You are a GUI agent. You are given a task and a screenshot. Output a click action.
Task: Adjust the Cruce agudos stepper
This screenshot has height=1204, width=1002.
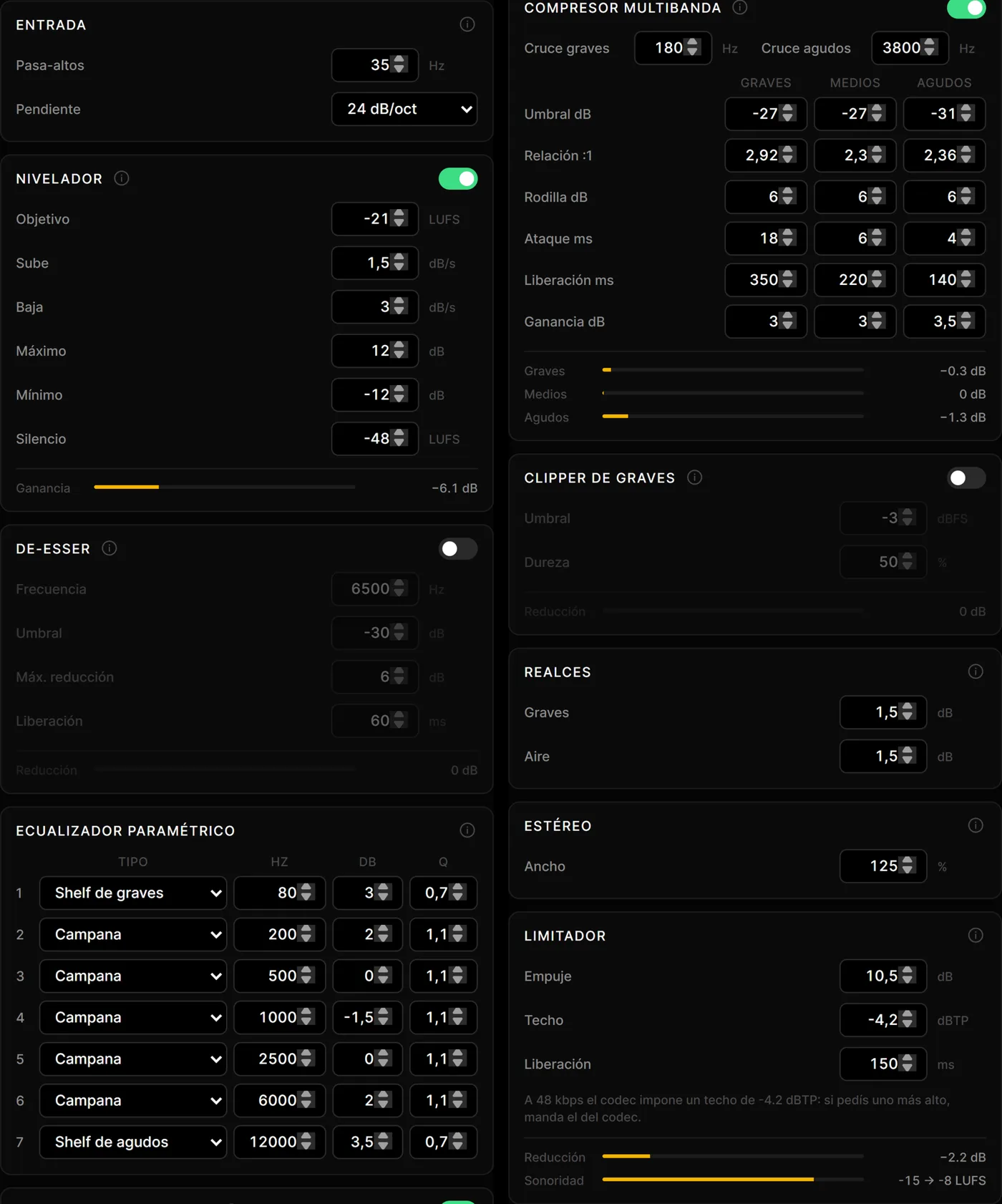[929, 48]
